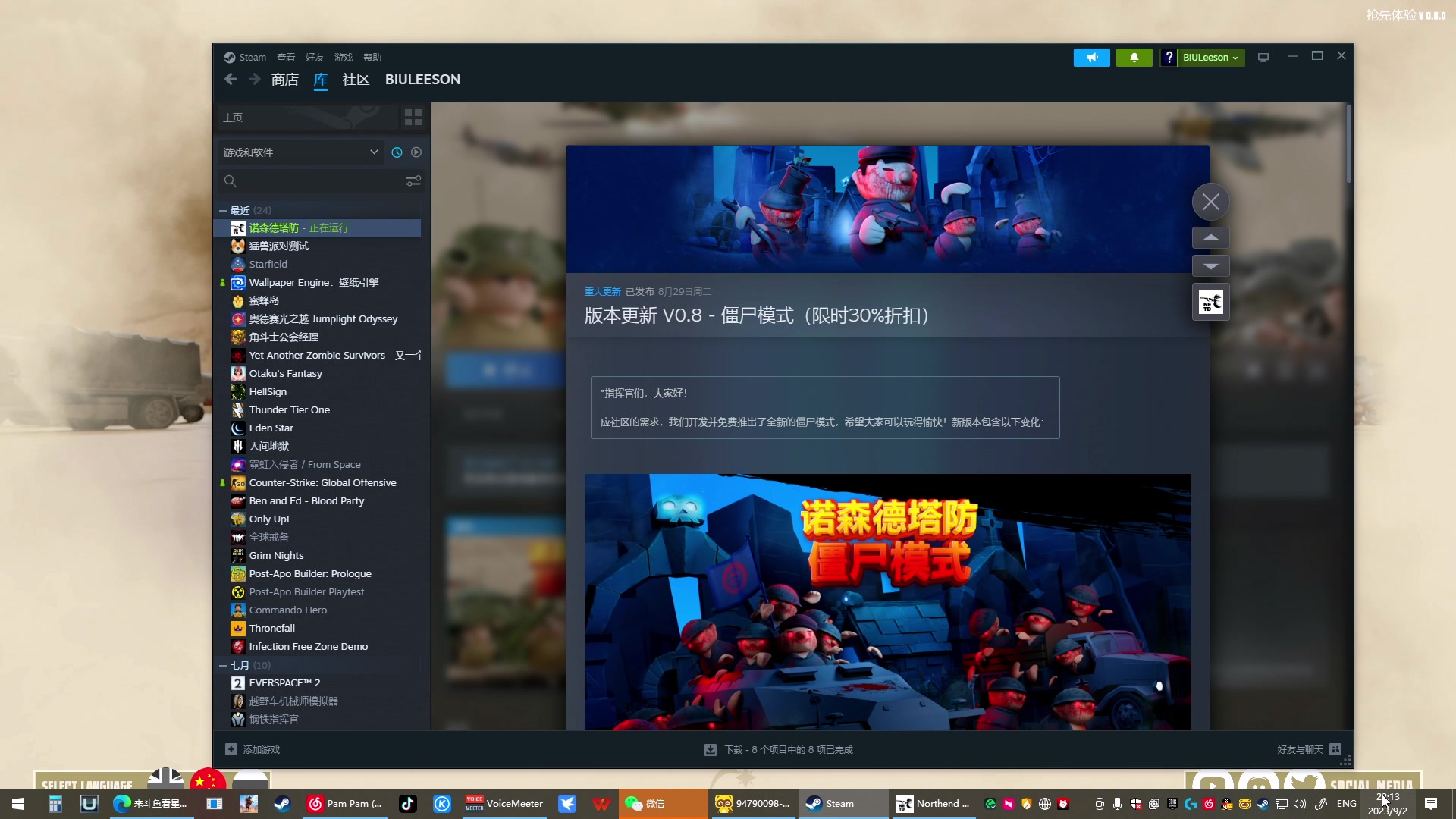The height and width of the screenshot is (819, 1456).
Task: Open the Pam Pam taskbar app
Action: click(x=346, y=804)
